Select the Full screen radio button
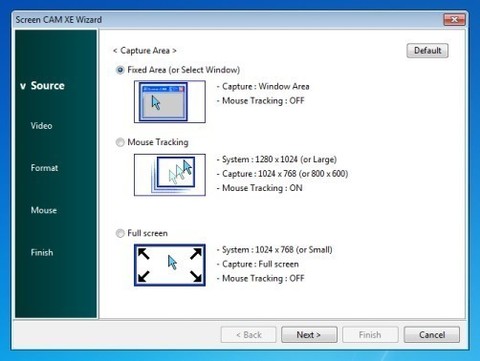Image resolution: width=480 pixels, height=361 pixels. point(120,233)
